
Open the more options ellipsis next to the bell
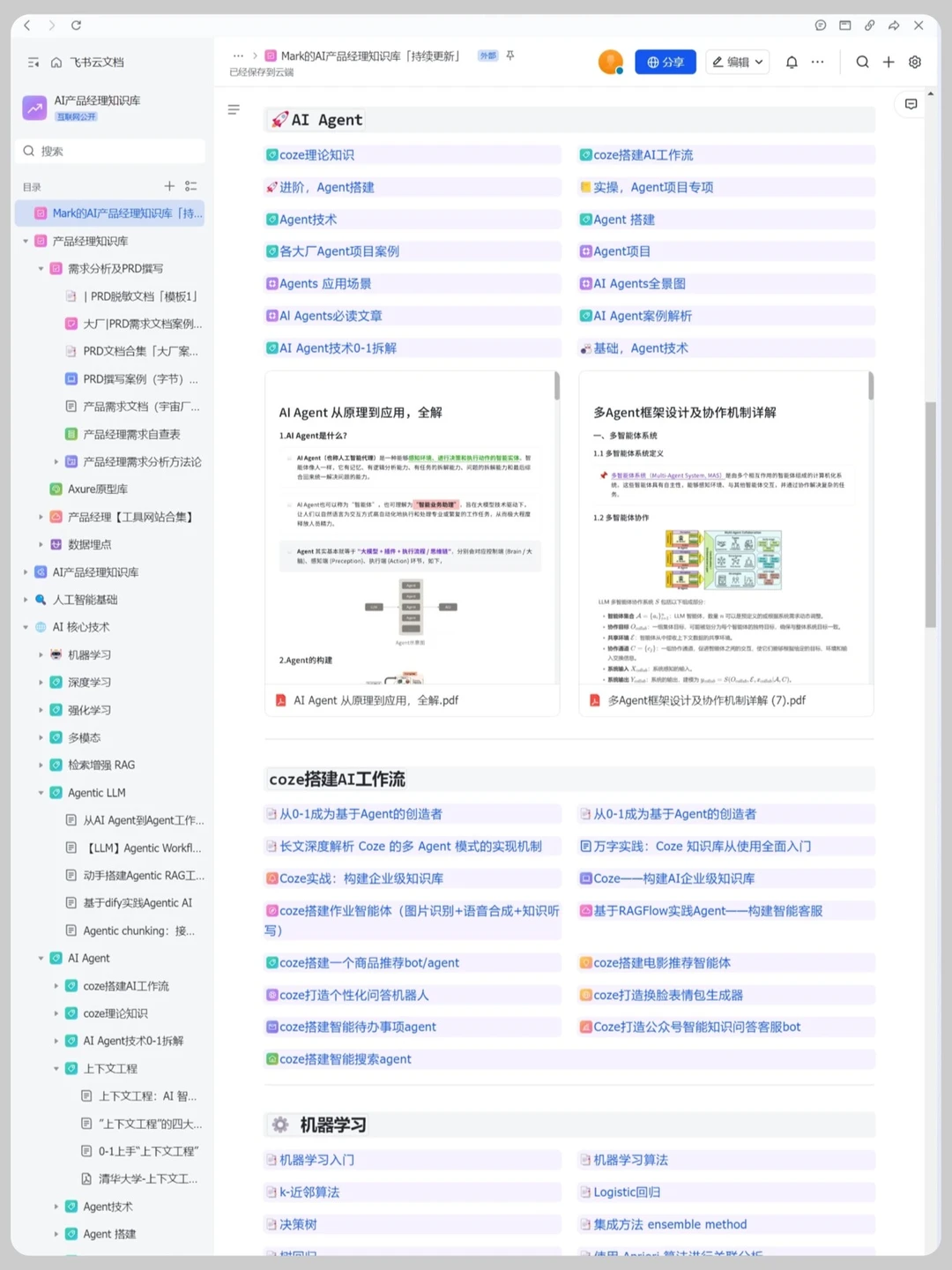(818, 62)
